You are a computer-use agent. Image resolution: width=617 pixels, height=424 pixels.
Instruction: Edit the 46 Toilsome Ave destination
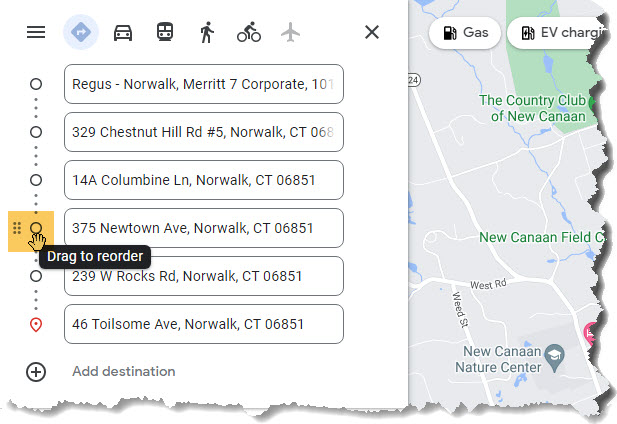[203, 324]
